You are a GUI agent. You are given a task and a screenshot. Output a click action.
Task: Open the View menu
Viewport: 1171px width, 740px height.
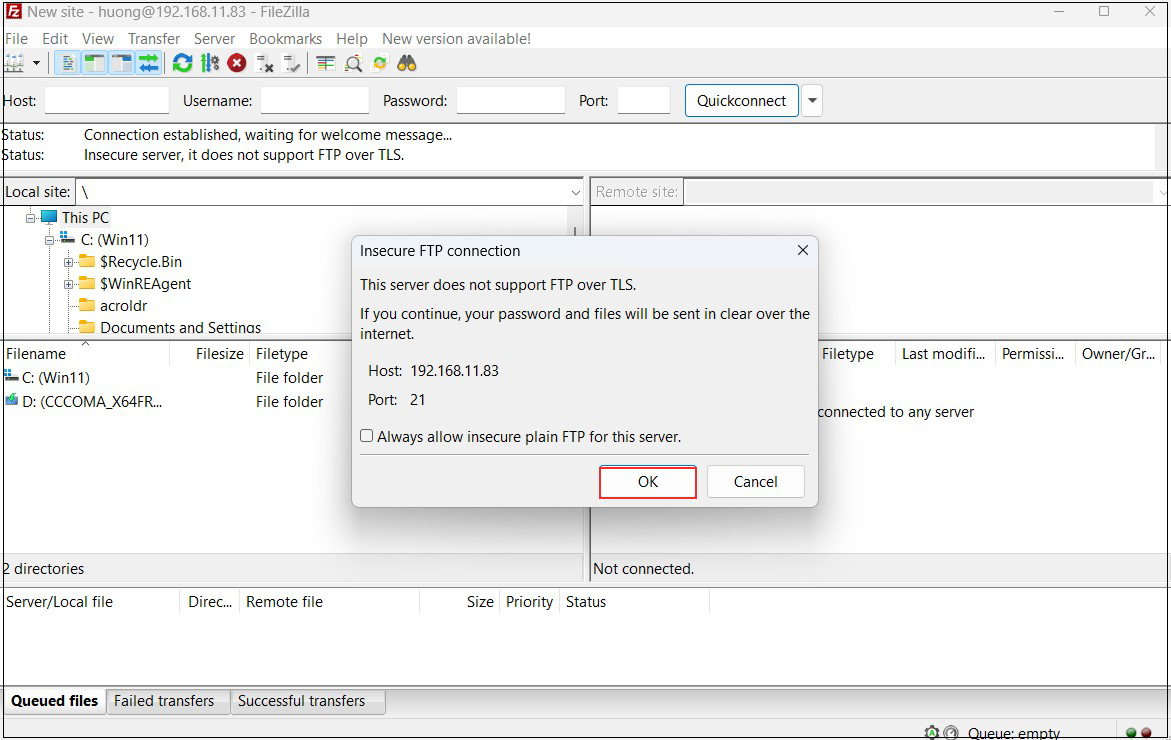(98, 39)
